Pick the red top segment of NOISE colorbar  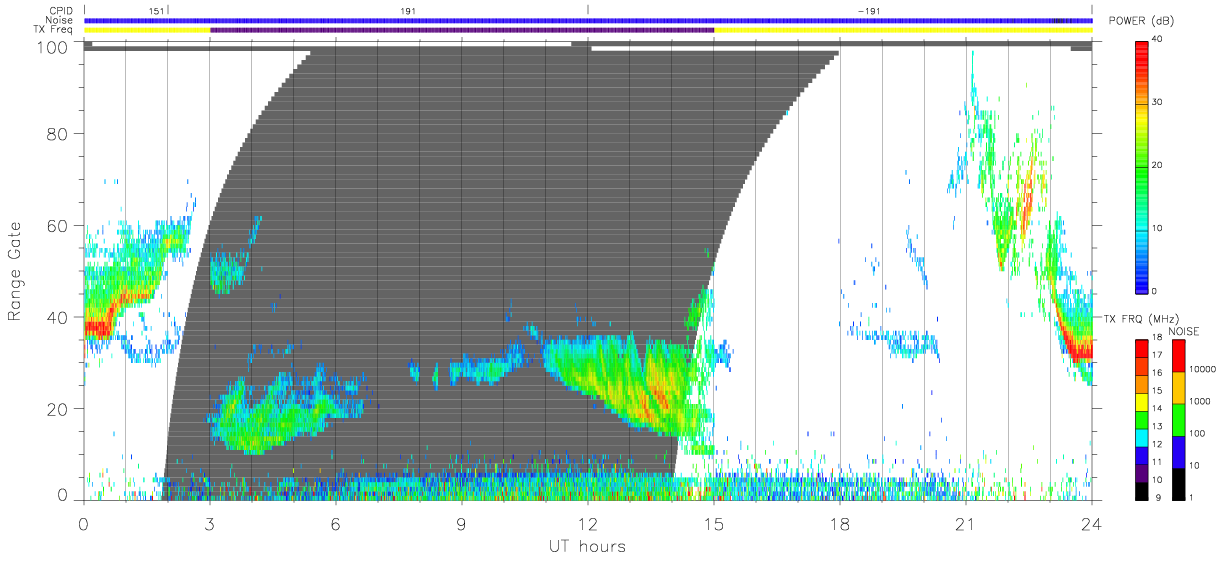(x=1178, y=355)
